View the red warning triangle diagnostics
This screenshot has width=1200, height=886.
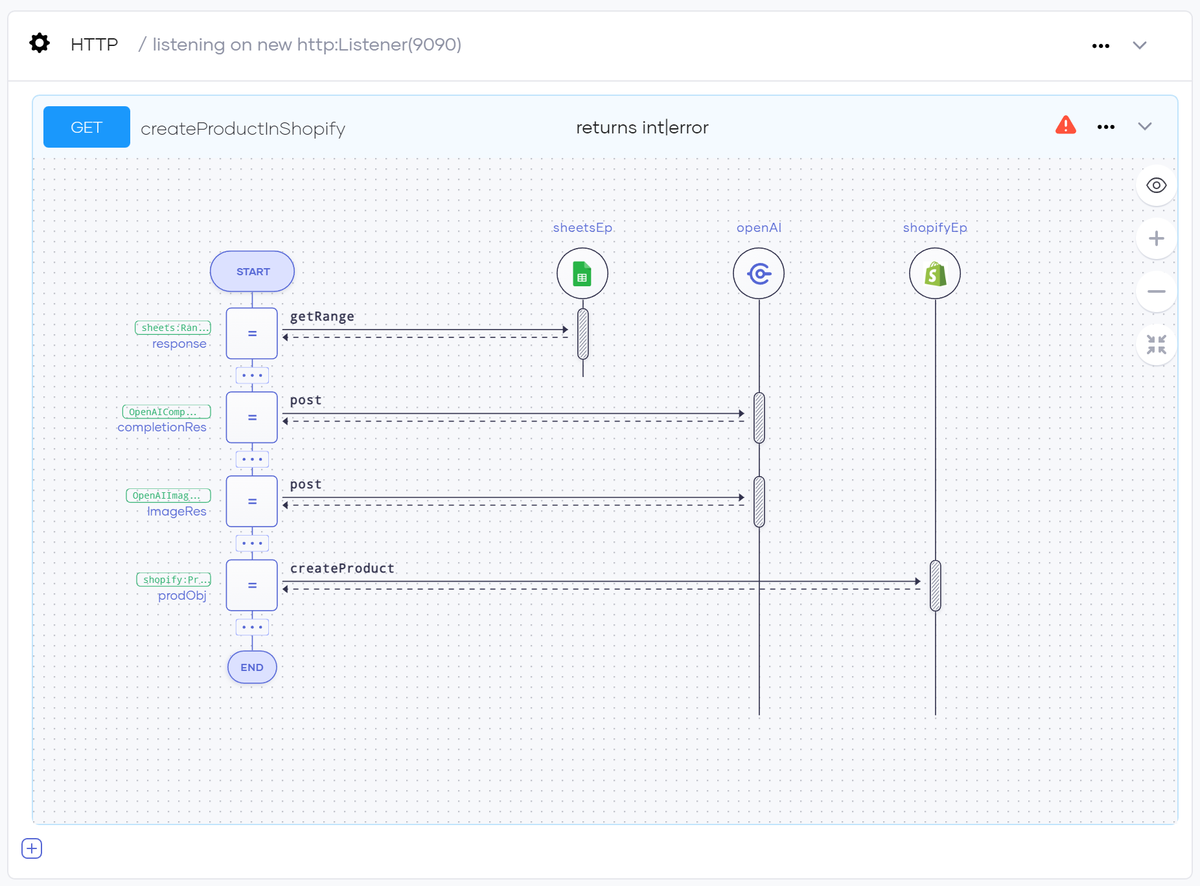(x=1066, y=125)
